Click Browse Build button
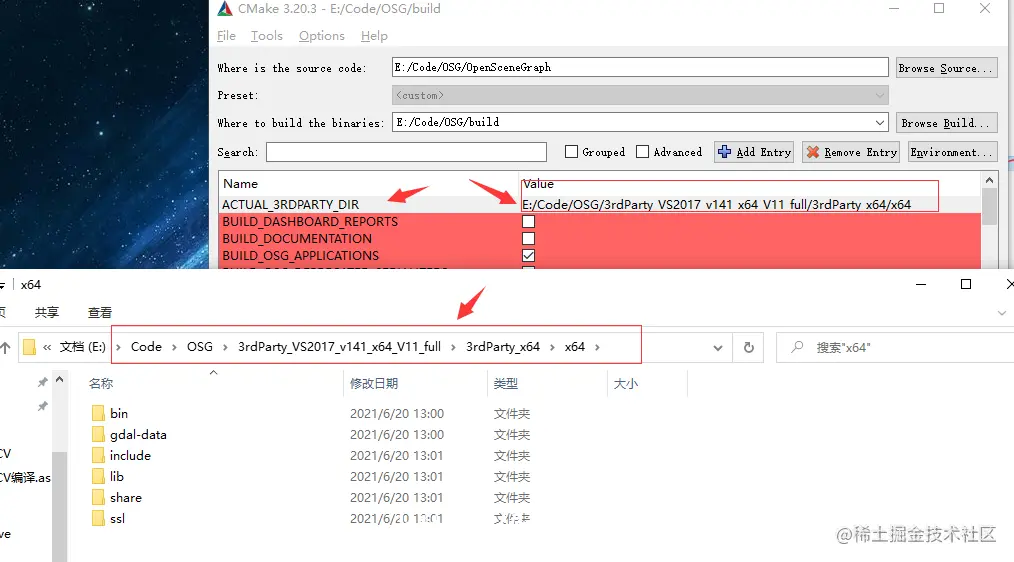1014x562 pixels. [947, 123]
